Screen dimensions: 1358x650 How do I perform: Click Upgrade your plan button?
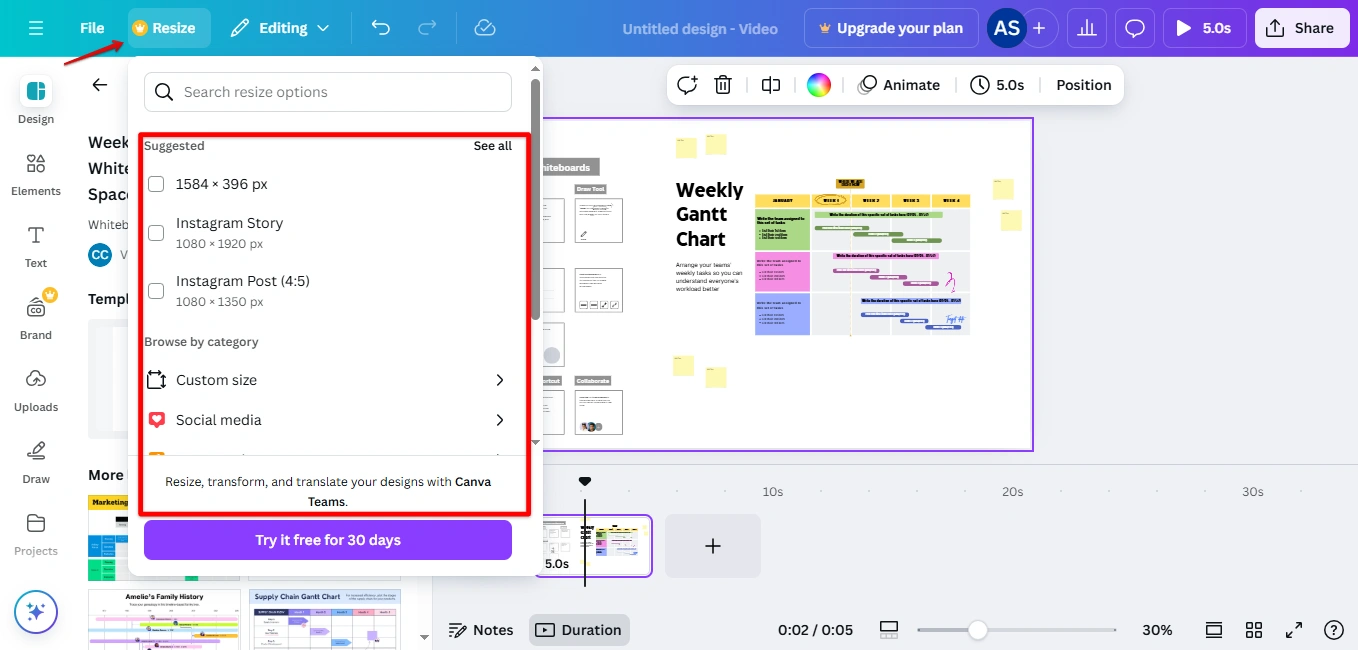890,28
